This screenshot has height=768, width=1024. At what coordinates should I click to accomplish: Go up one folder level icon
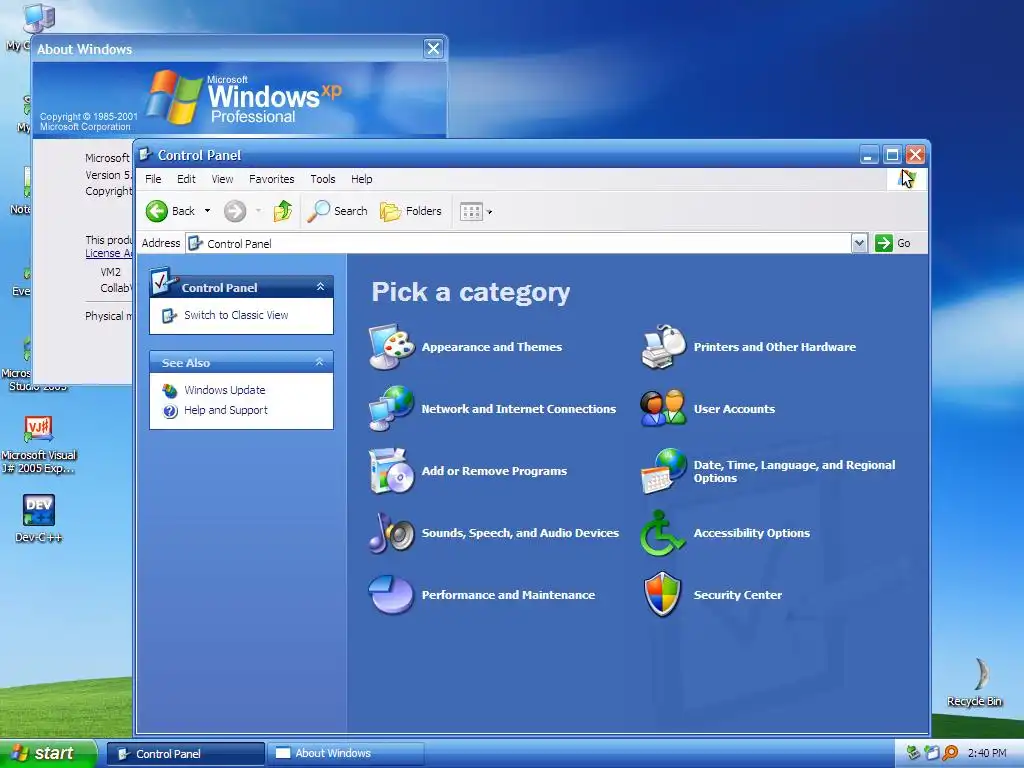pyautogui.click(x=283, y=211)
